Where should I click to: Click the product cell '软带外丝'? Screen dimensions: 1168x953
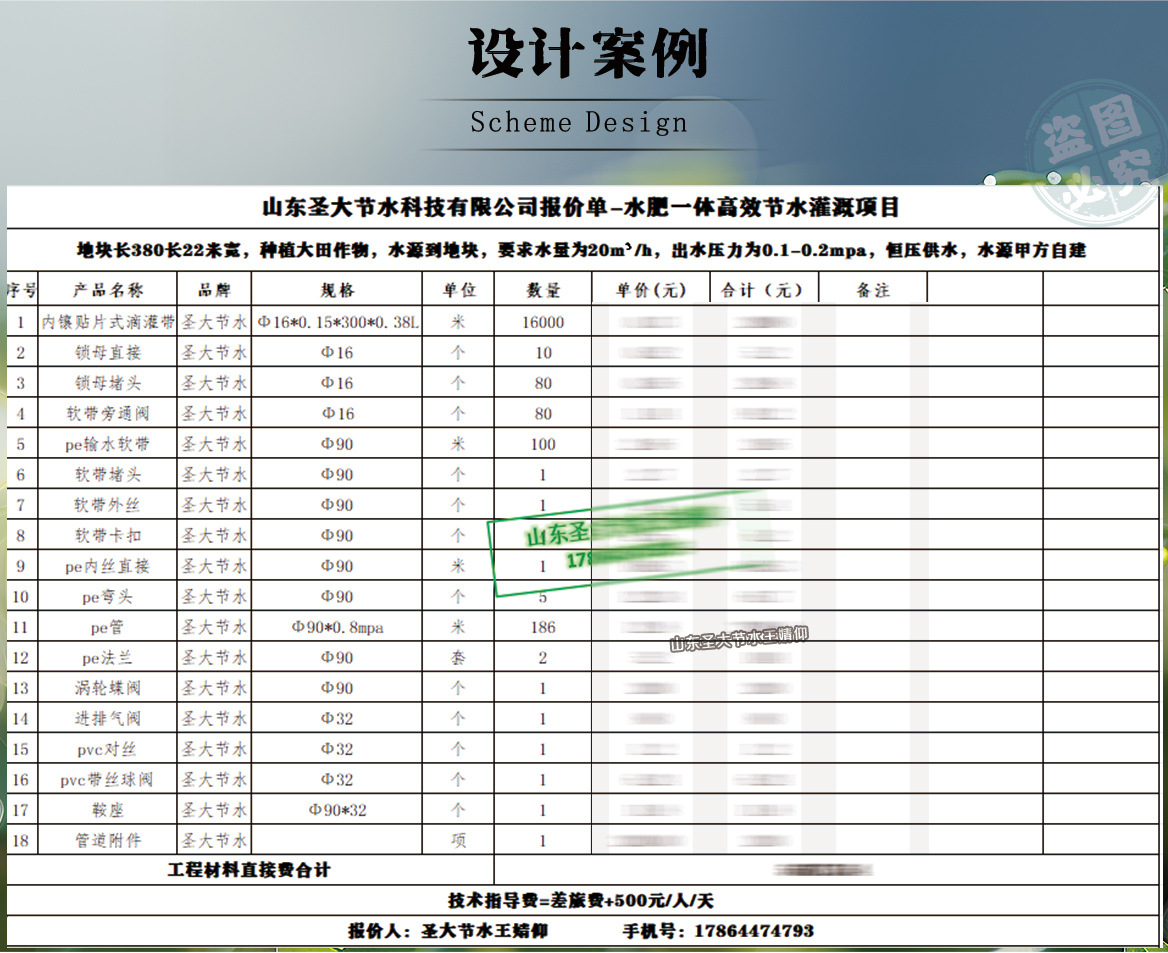(108, 505)
